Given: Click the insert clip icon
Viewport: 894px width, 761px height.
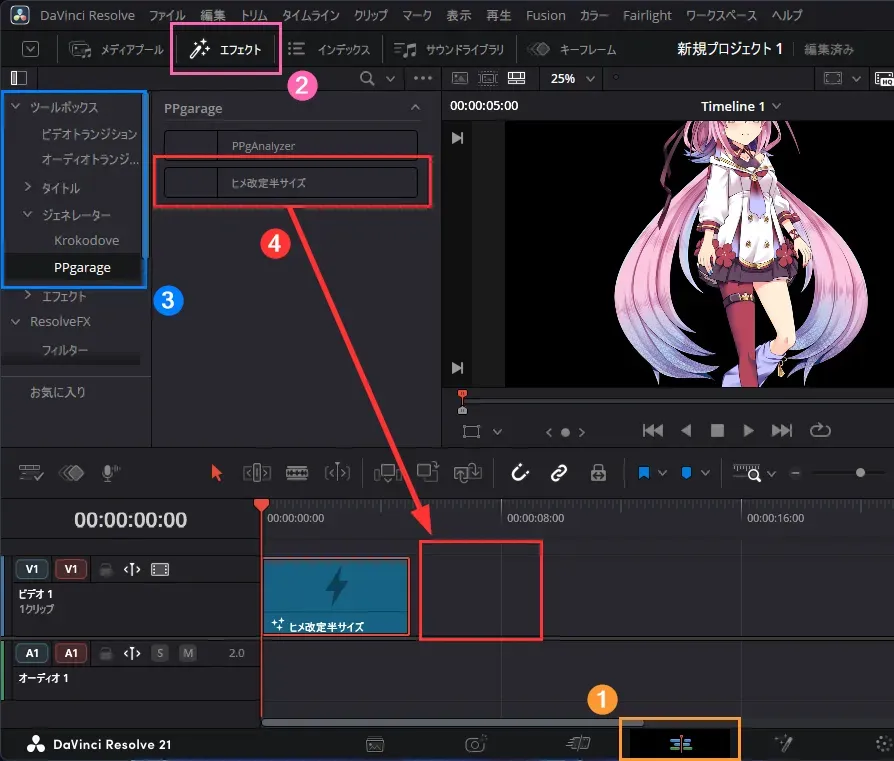Looking at the screenshot, I should pos(387,473).
